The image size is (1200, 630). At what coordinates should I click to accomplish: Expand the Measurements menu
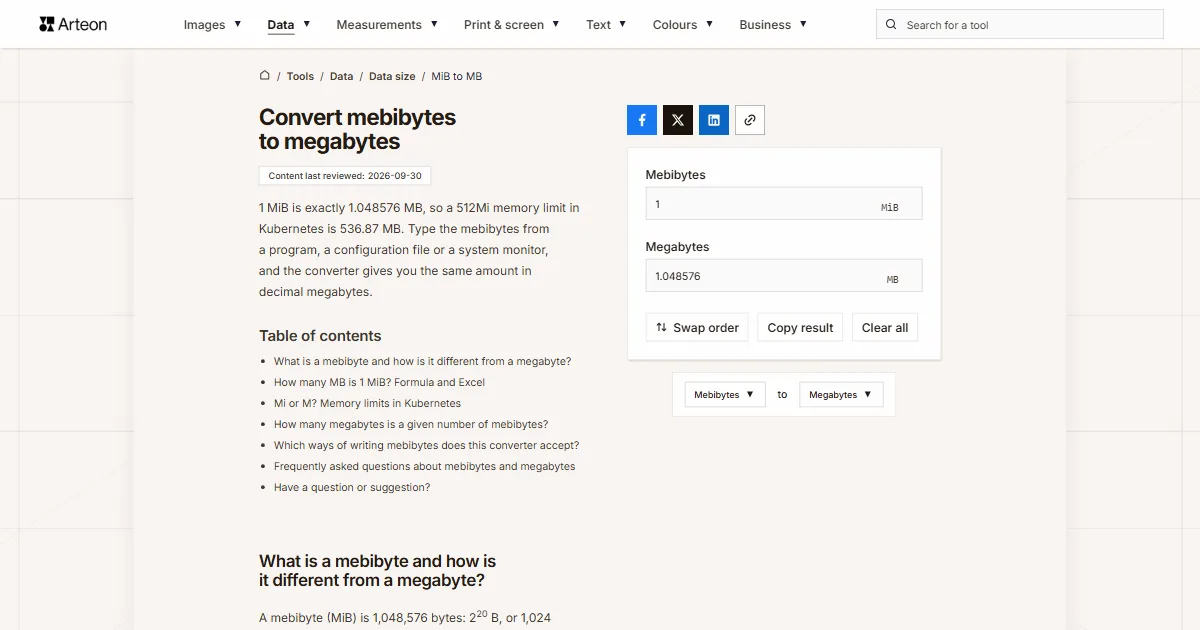[x=387, y=25]
